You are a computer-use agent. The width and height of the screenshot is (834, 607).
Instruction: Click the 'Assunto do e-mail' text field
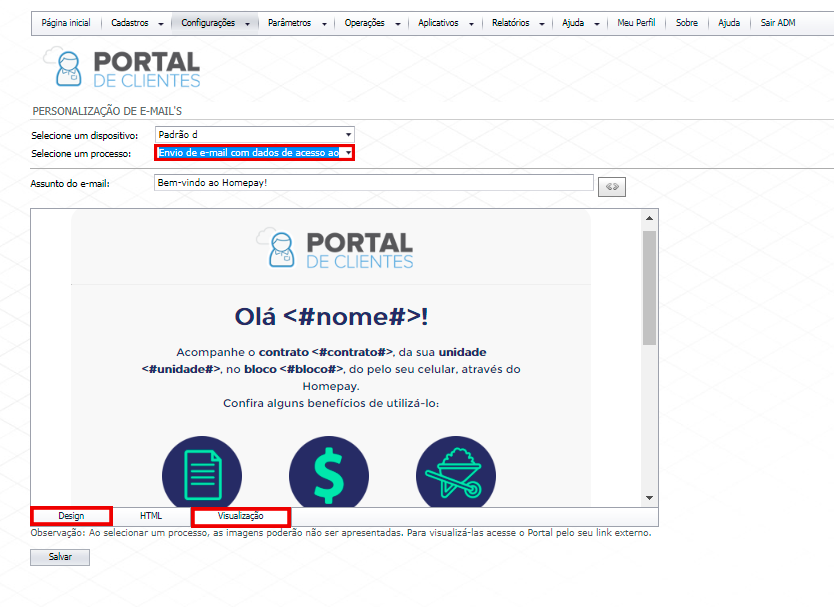coord(373,182)
